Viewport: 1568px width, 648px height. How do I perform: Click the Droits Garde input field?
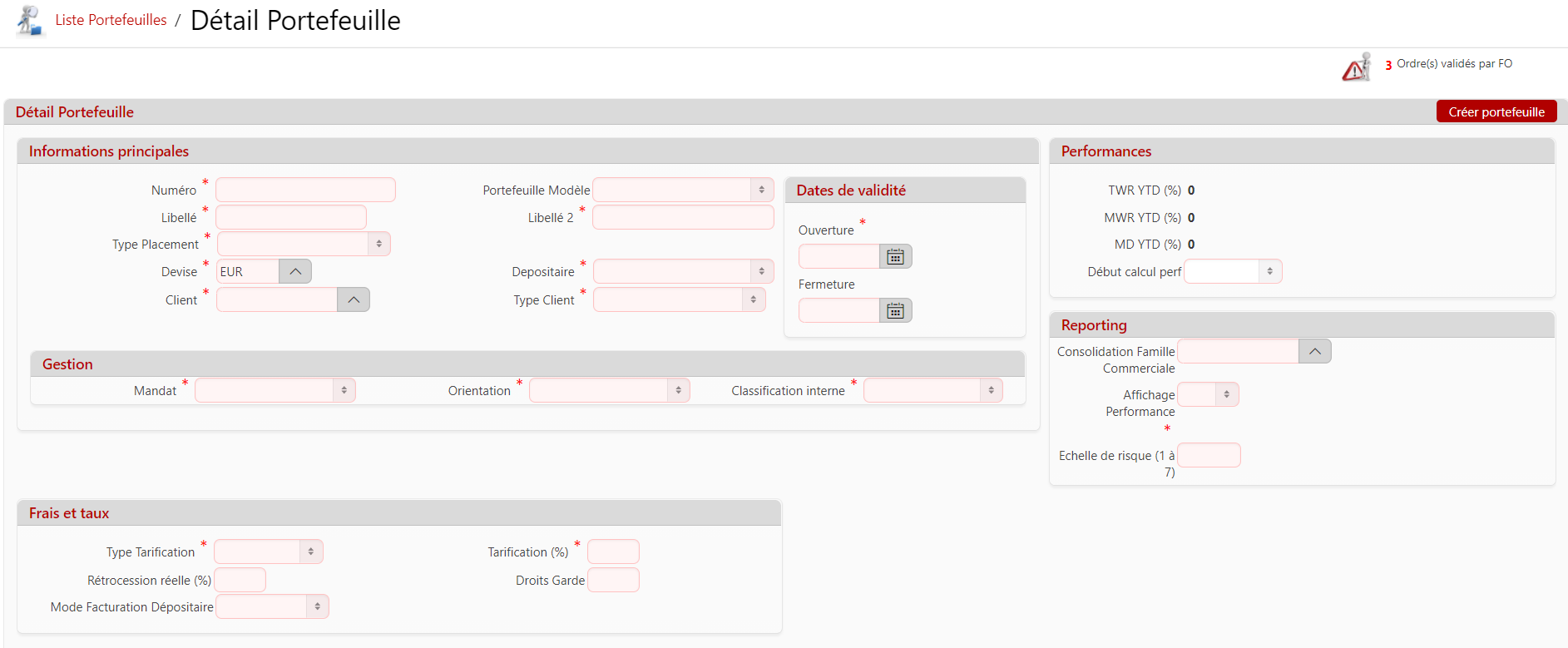pos(613,581)
